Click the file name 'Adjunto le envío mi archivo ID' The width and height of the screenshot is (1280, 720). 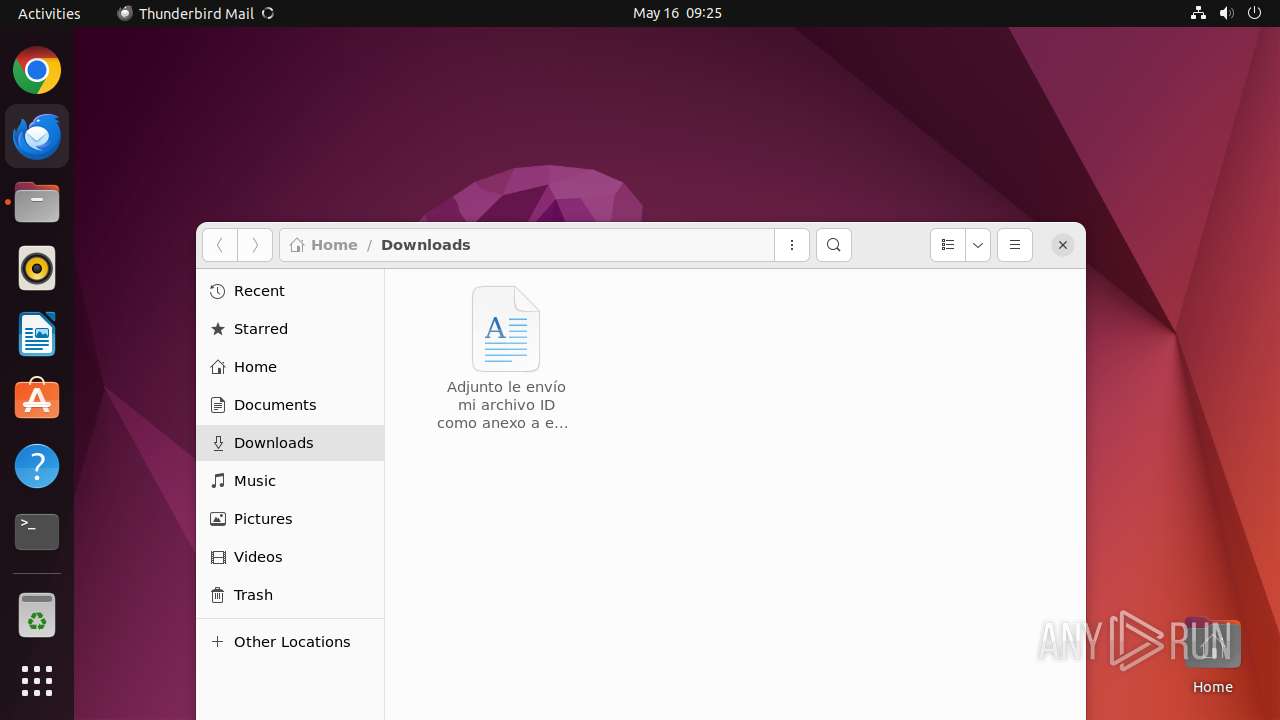[503, 405]
